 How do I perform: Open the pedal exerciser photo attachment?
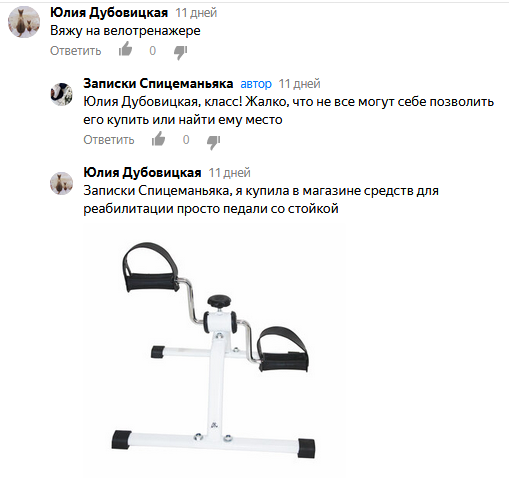click(x=213, y=350)
